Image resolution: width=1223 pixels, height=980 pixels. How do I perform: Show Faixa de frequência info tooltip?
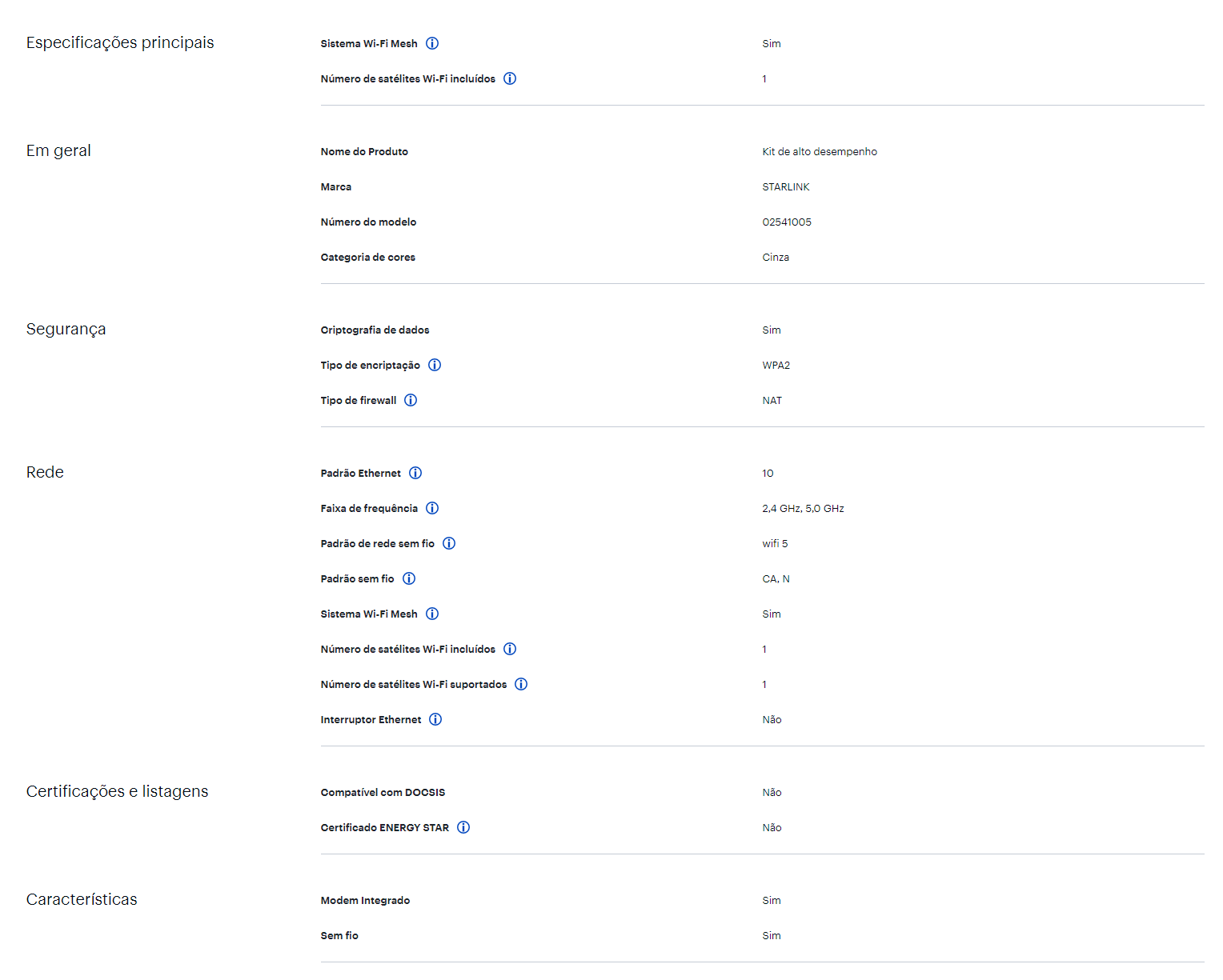(432, 508)
